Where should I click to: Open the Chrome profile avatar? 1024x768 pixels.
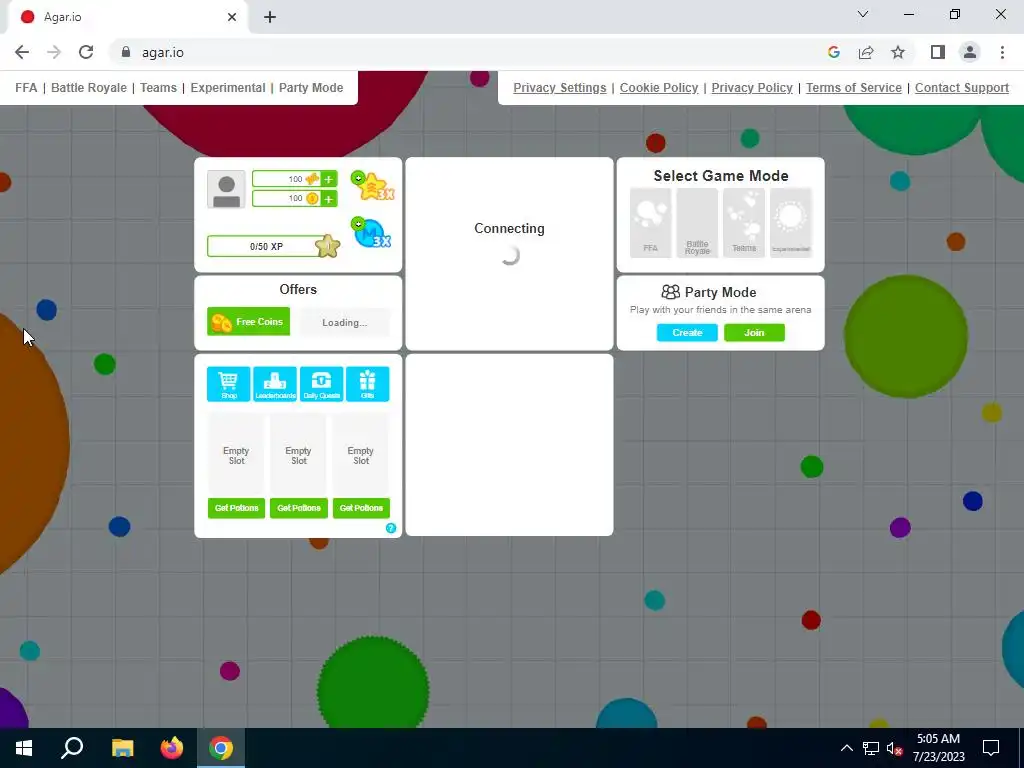(x=970, y=52)
